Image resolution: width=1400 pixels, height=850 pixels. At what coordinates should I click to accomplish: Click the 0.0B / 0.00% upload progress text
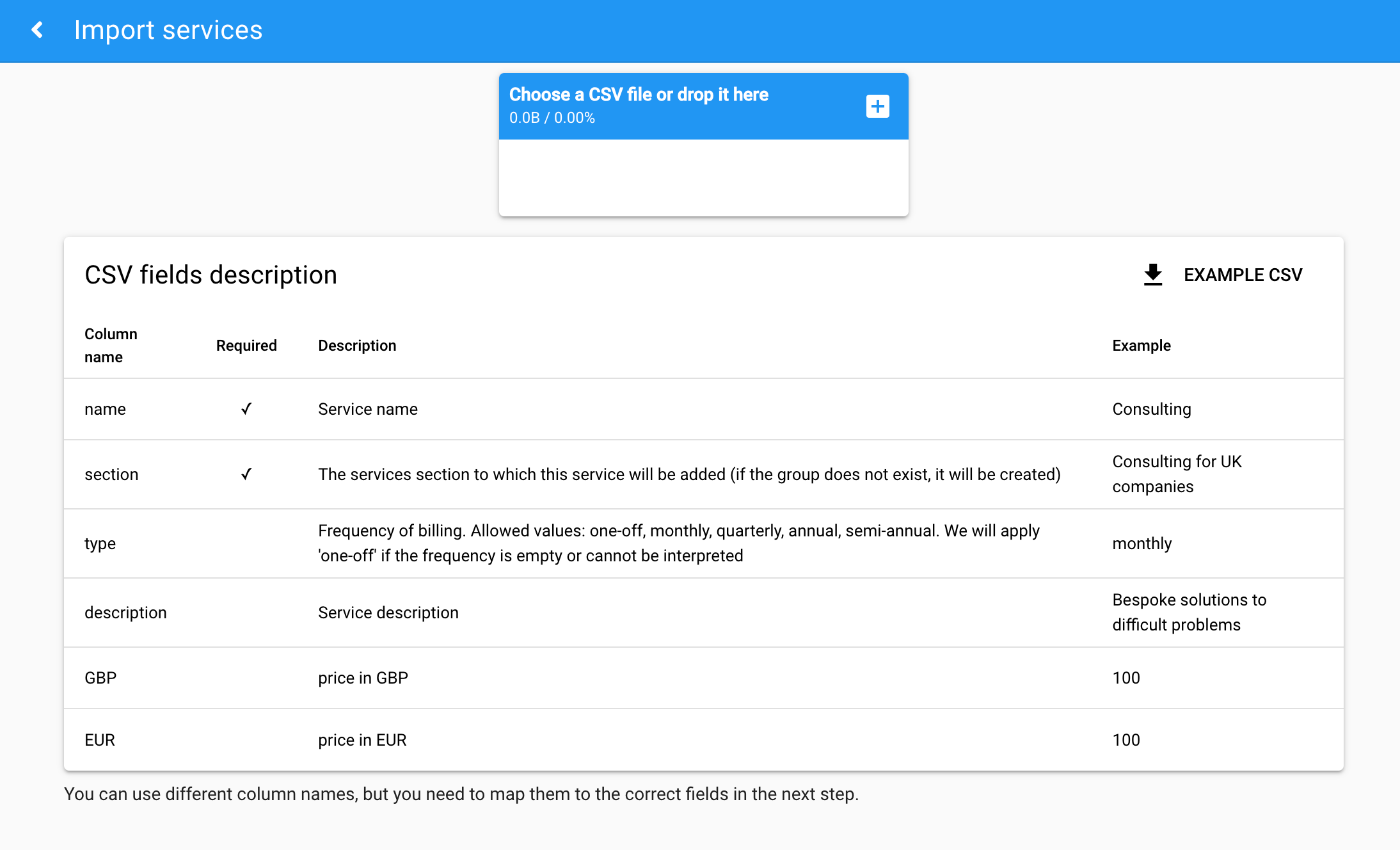click(552, 118)
